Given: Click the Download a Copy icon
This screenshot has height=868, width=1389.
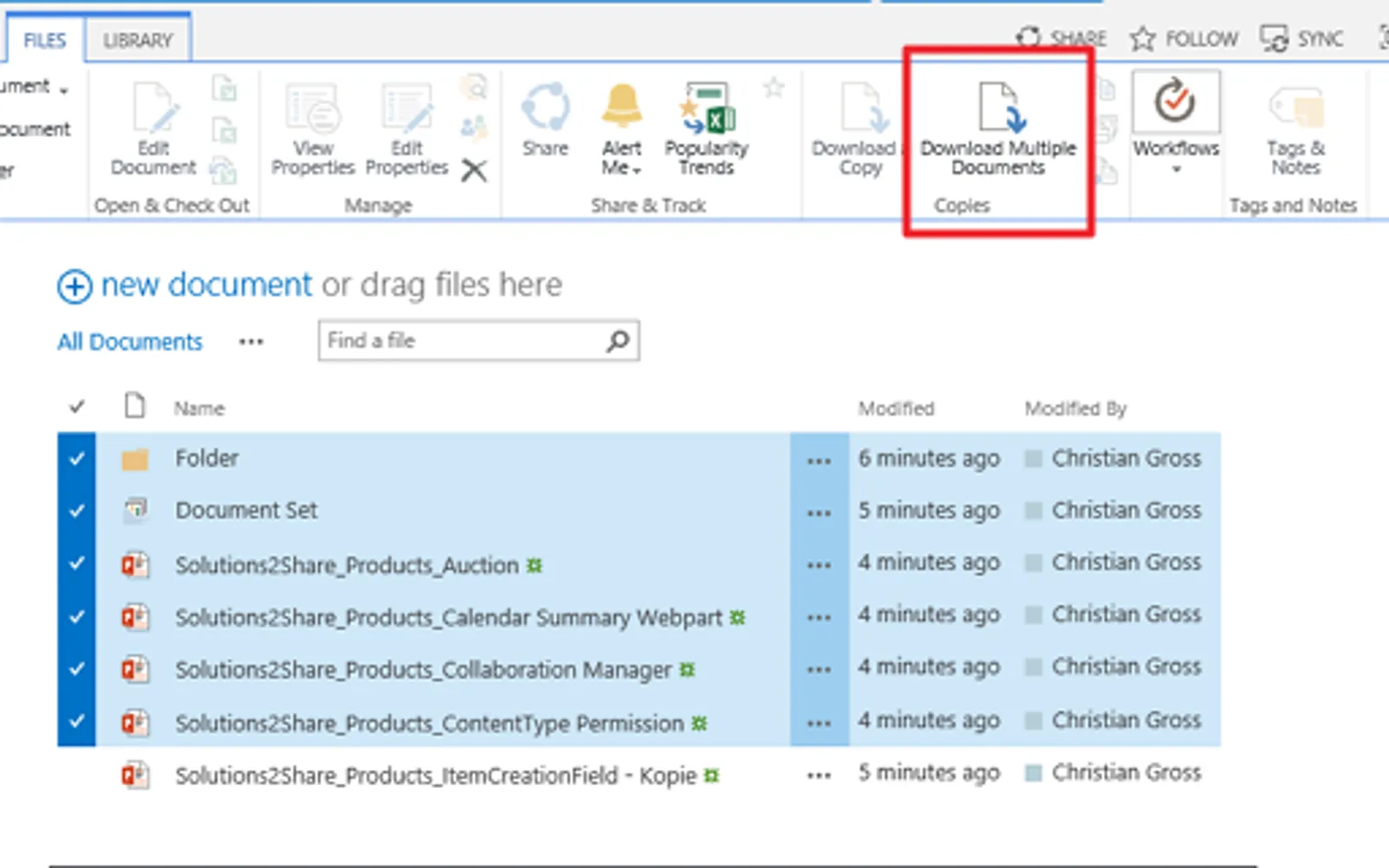Looking at the screenshot, I should (x=859, y=130).
